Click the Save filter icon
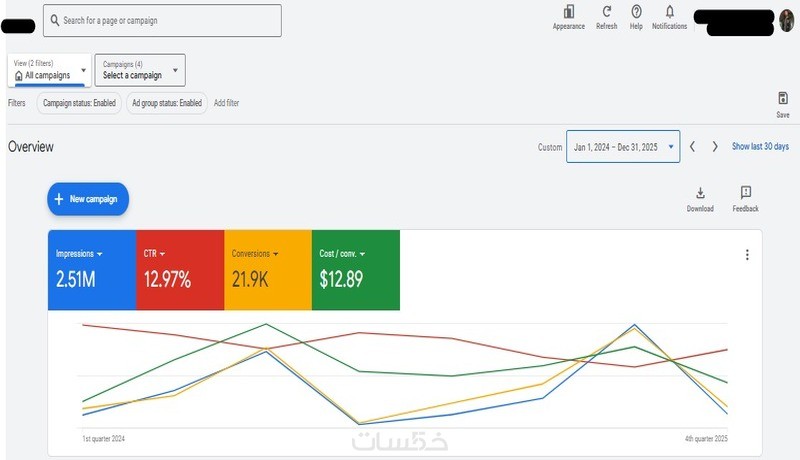The image size is (800, 460). tap(782, 98)
